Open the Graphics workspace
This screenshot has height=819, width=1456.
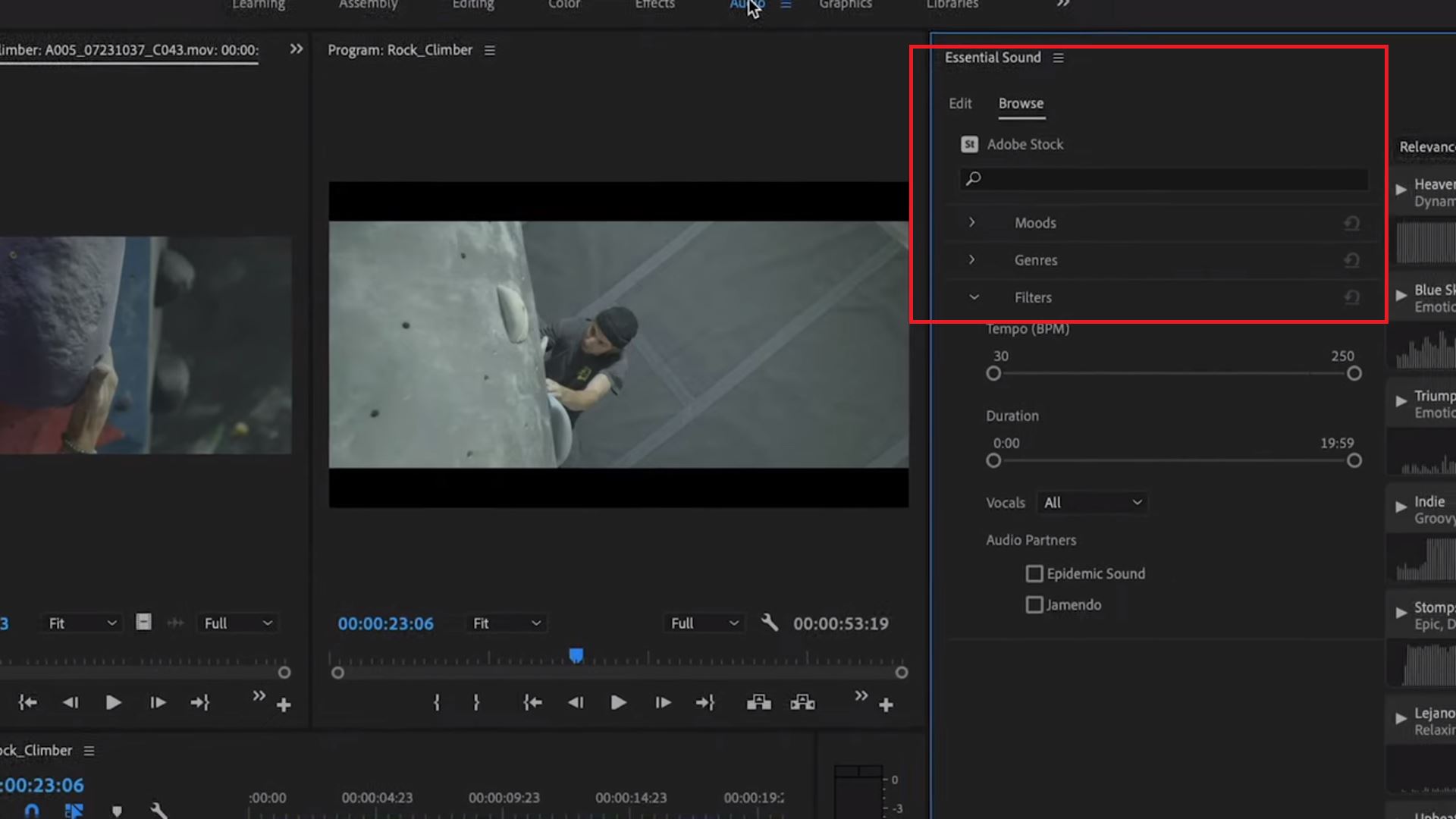click(845, 5)
